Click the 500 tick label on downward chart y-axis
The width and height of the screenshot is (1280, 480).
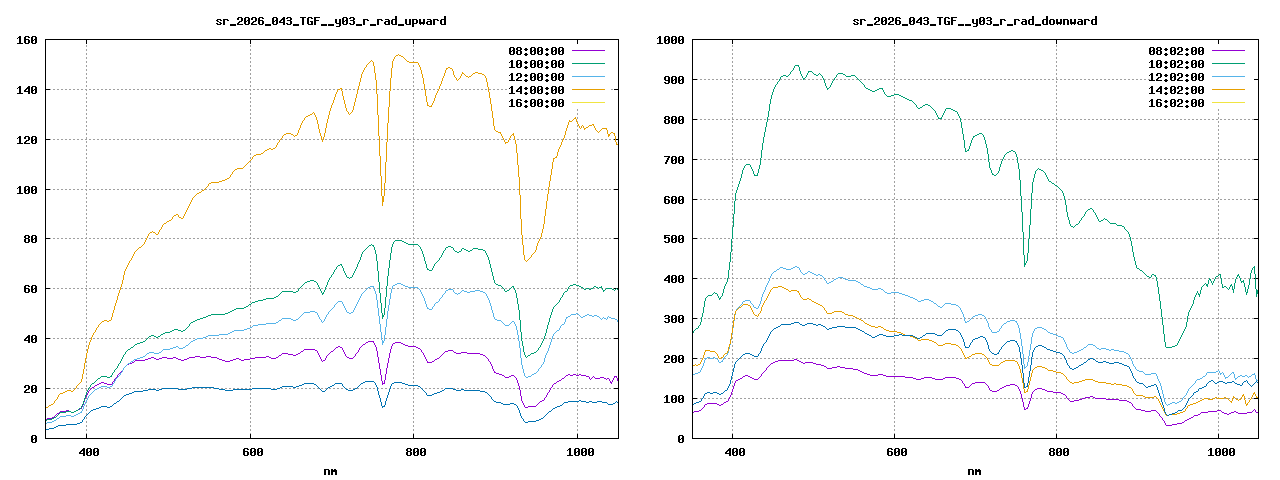click(673, 240)
